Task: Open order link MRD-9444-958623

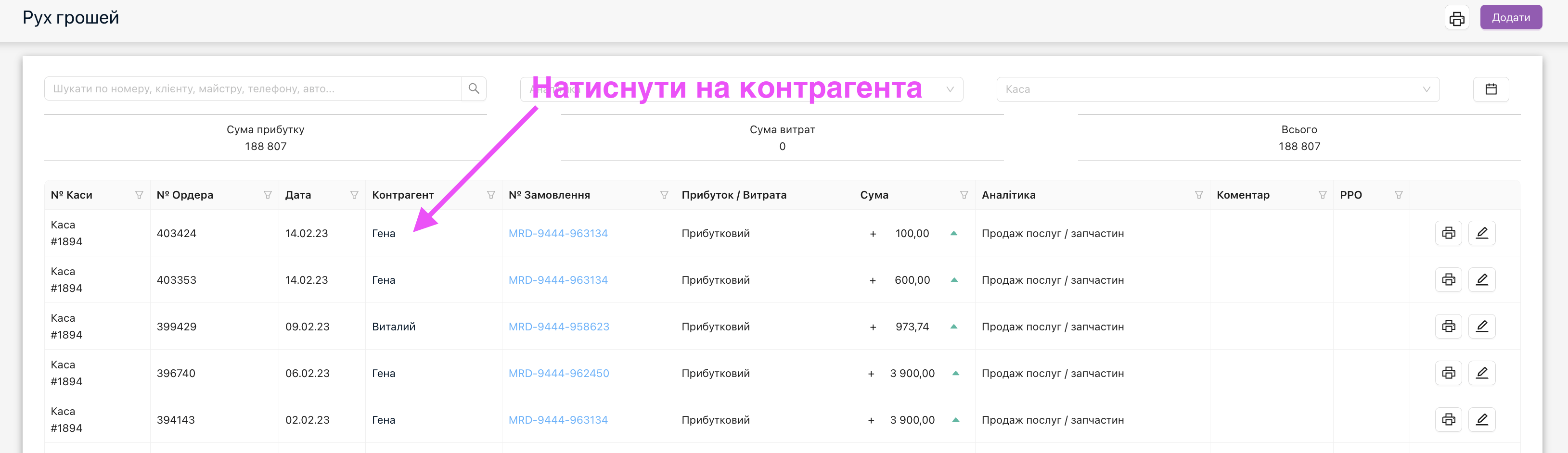Action: pyautogui.click(x=558, y=327)
